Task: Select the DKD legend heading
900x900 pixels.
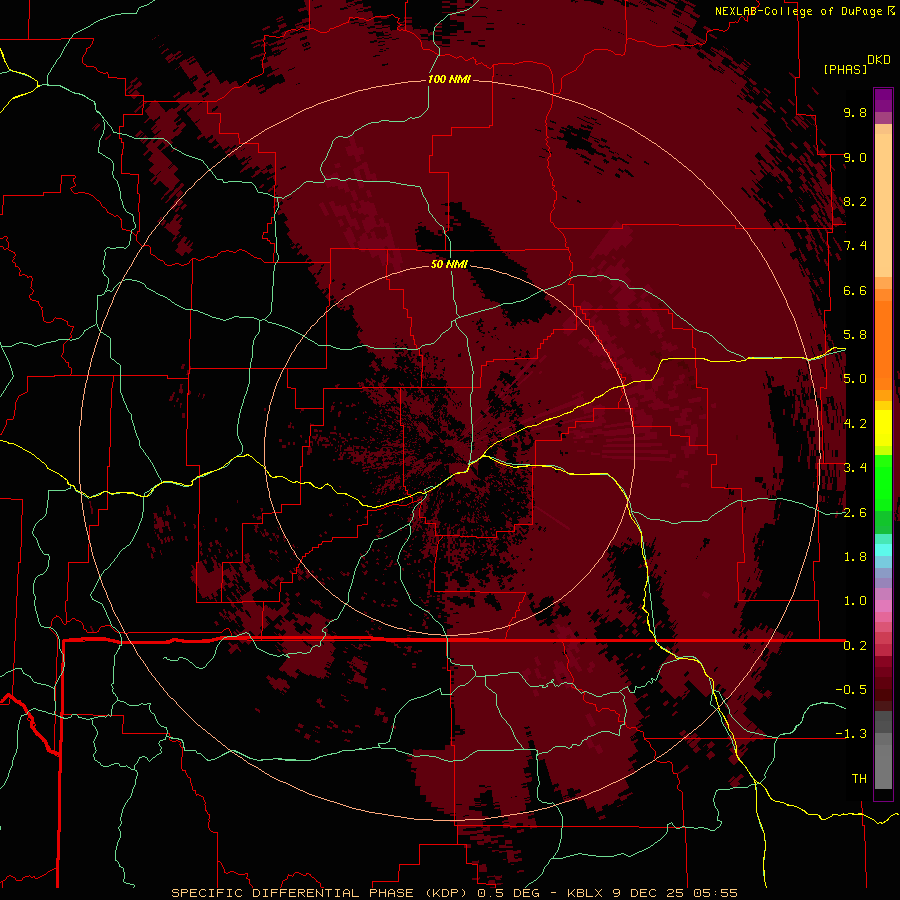Action: (879, 60)
